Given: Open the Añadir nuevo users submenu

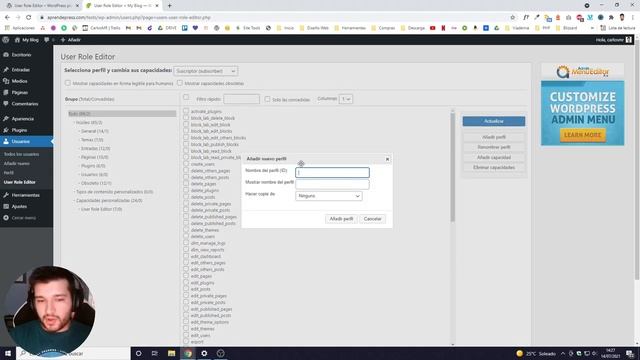Looking at the screenshot, I should tap(17, 164).
